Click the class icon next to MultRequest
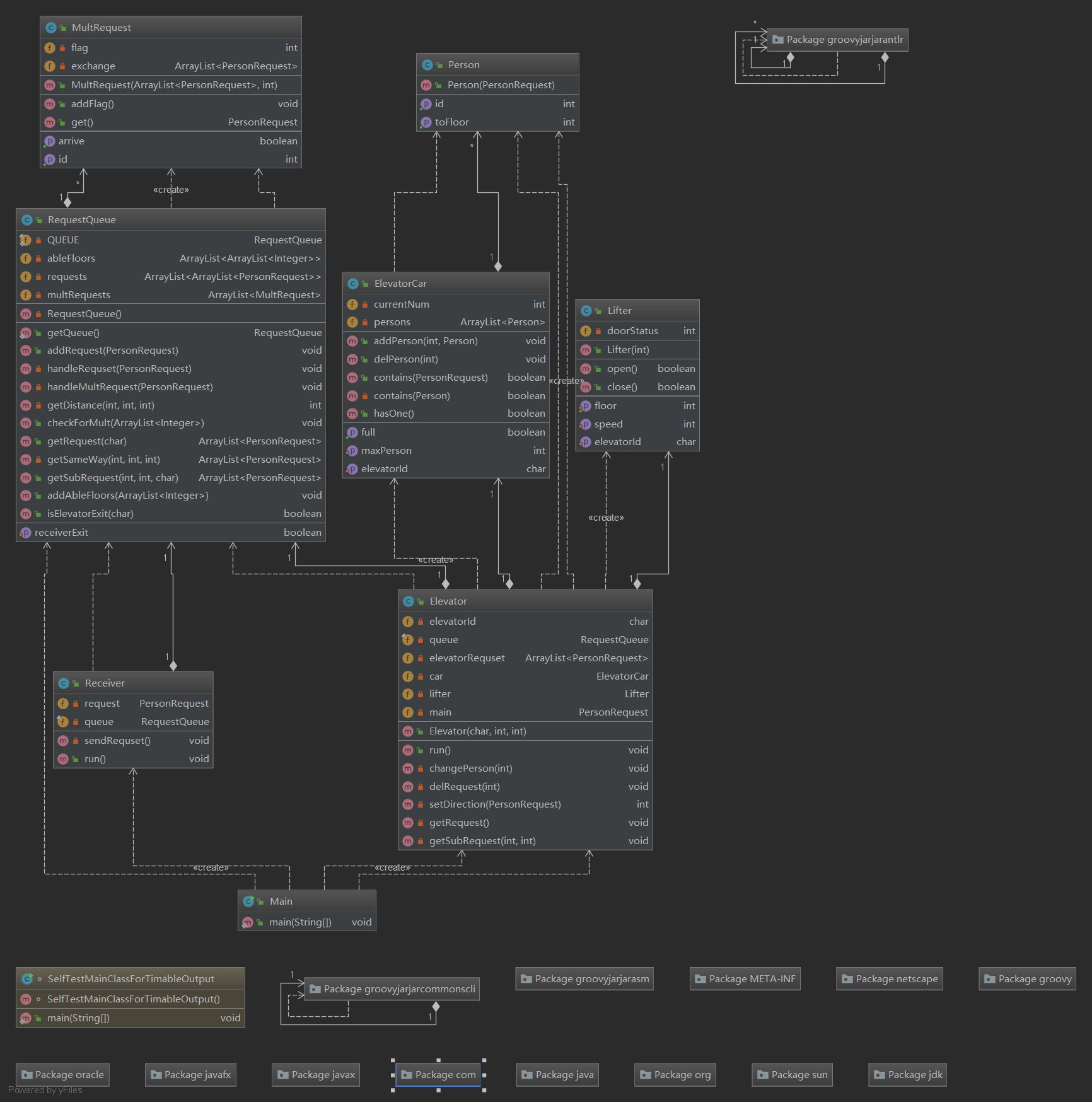 51,28
